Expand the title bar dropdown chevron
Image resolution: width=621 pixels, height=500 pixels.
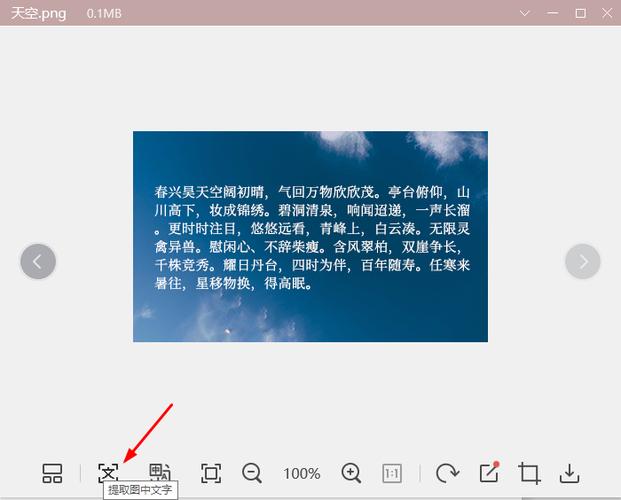click(525, 13)
